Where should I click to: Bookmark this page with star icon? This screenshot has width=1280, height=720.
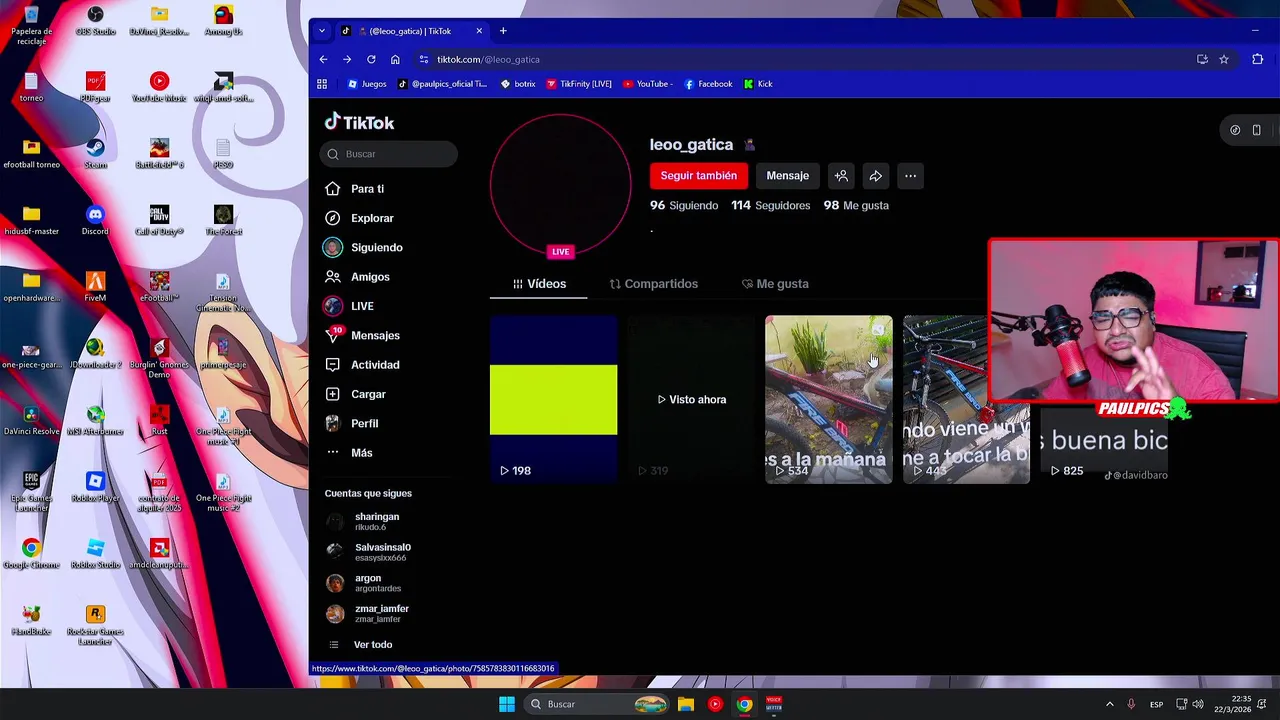[x=1223, y=59]
